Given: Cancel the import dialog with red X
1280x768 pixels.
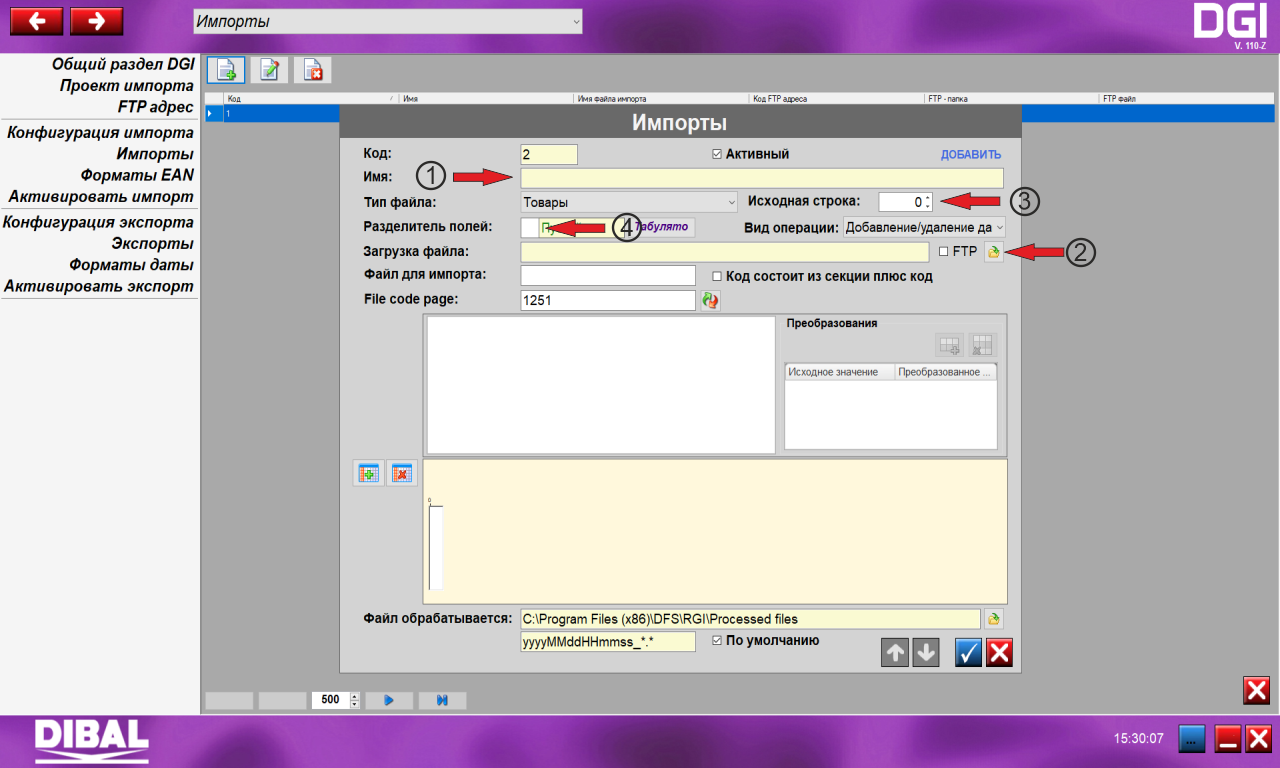Looking at the screenshot, I should pos(999,652).
